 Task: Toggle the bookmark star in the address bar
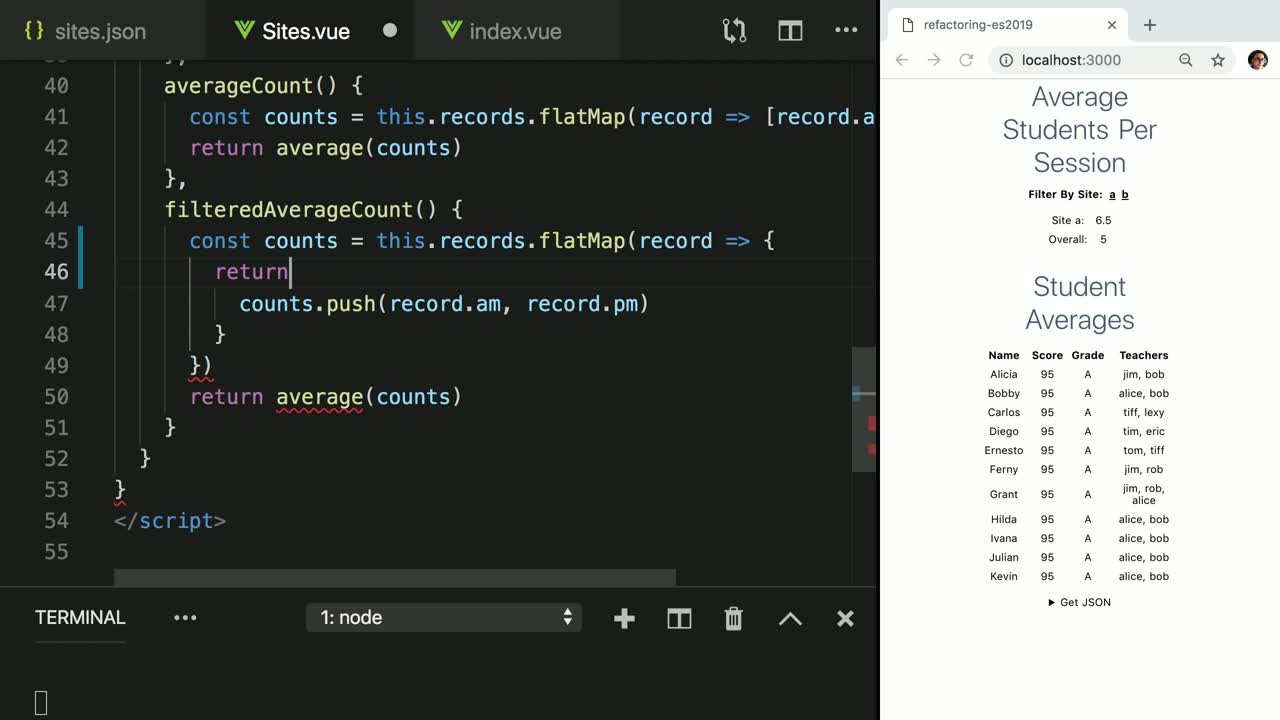pos(1218,60)
